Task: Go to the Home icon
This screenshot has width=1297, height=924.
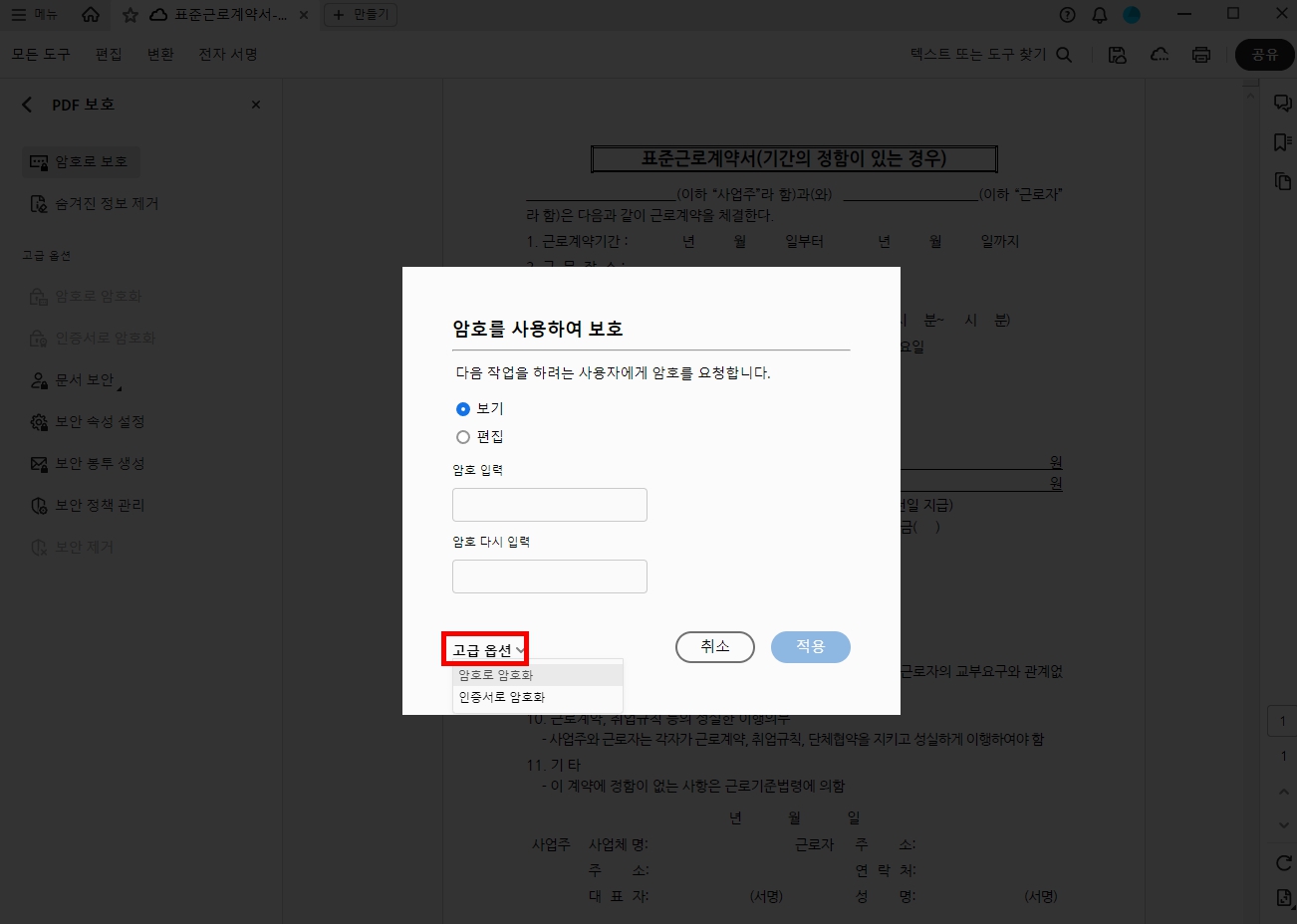Action: [91, 15]
